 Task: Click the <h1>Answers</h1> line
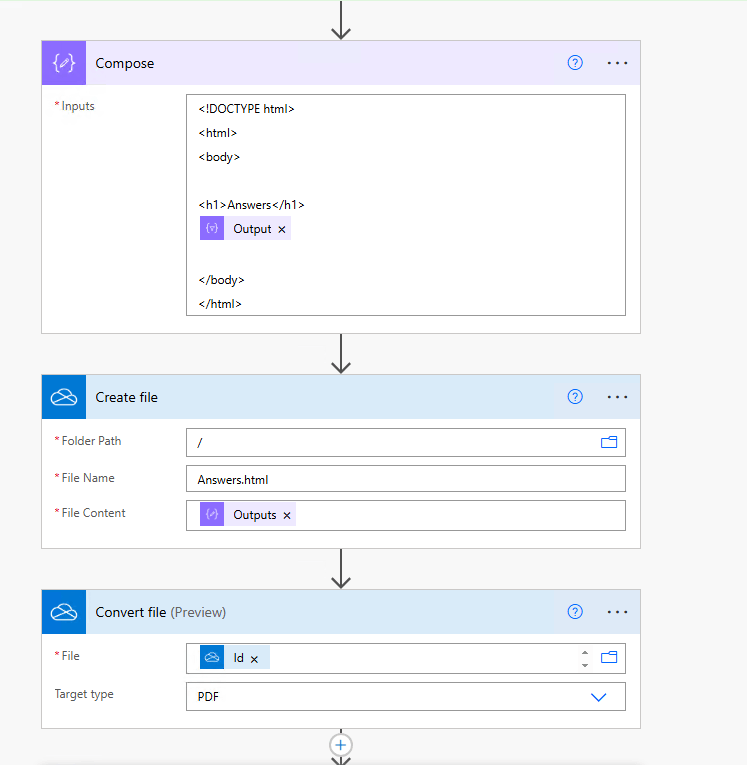point(251,205)
